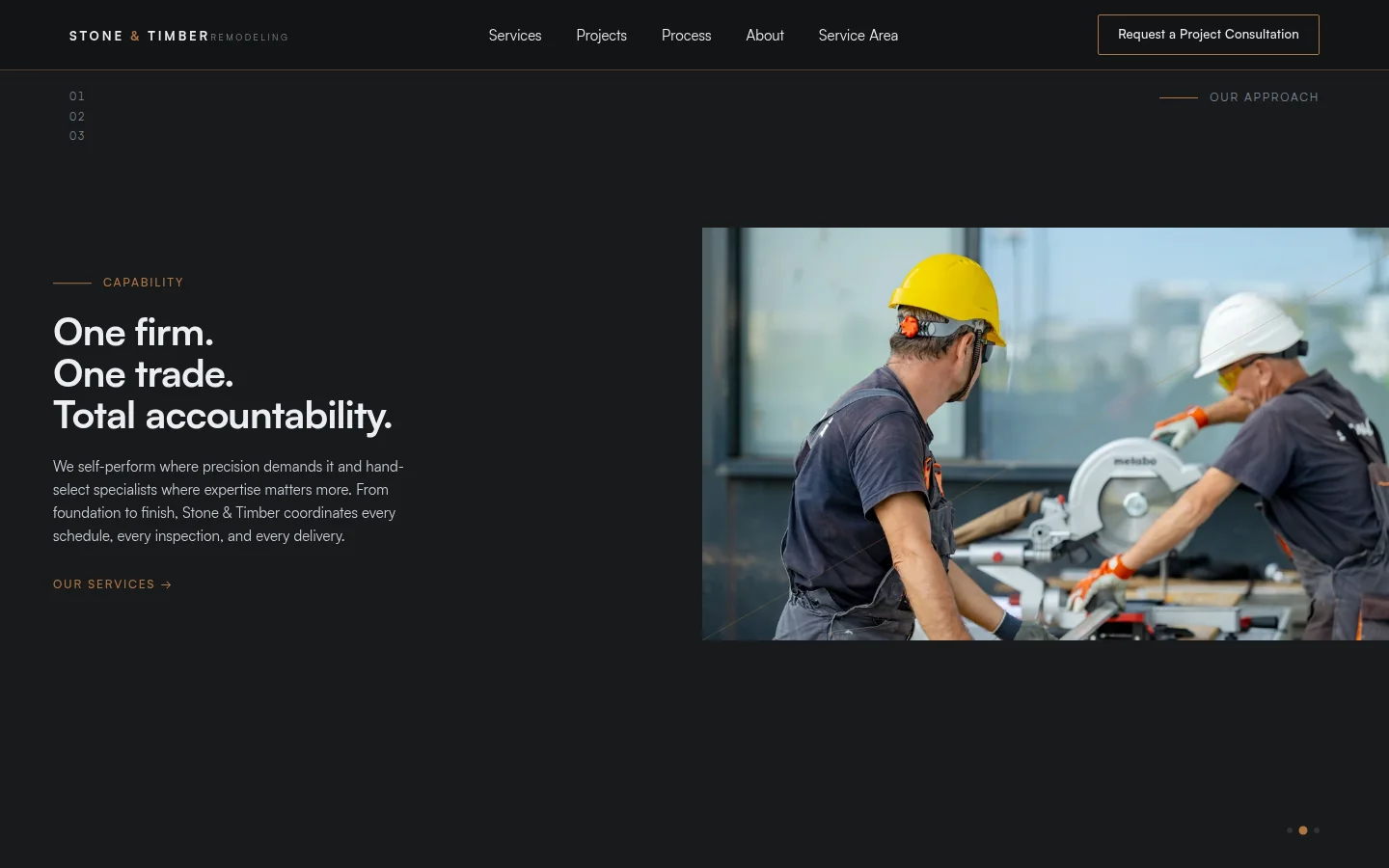Image resolution: width=1389 pixels, height=868 pixels.
Task: Click the workers with miter saw photo
Action: 1046,434
